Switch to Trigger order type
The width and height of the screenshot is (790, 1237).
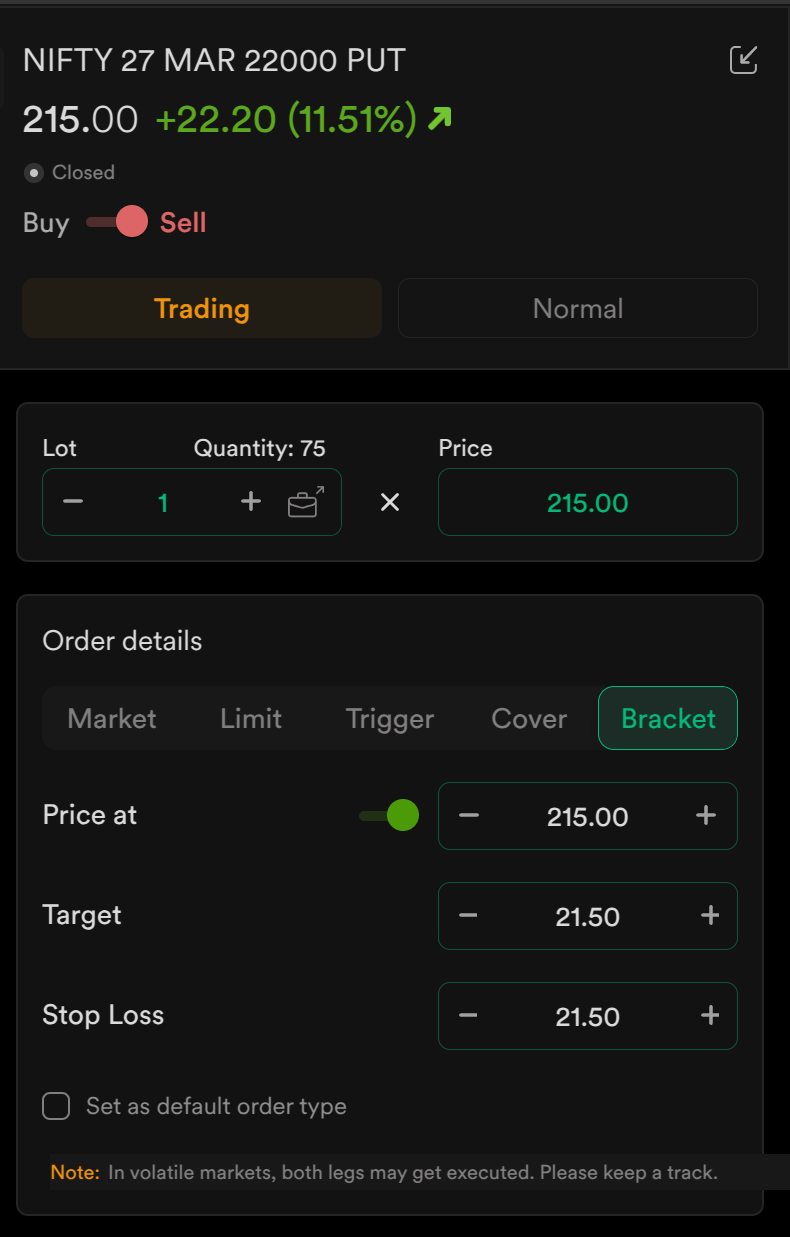pyautogui.click(x=390, y=718)
